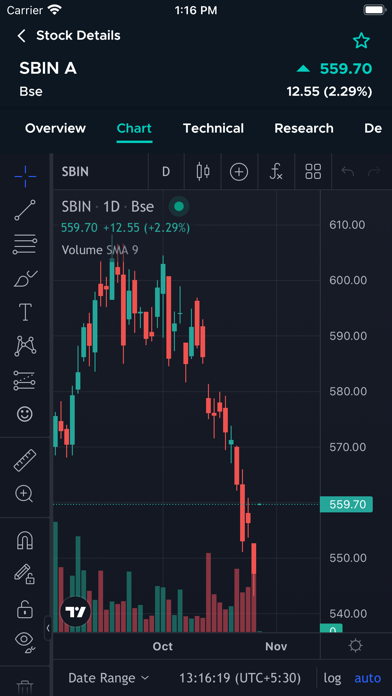Open the indicators fx menu
This screenshot has height=696, width=392.
pyautogui.click(x=276, y=172)
